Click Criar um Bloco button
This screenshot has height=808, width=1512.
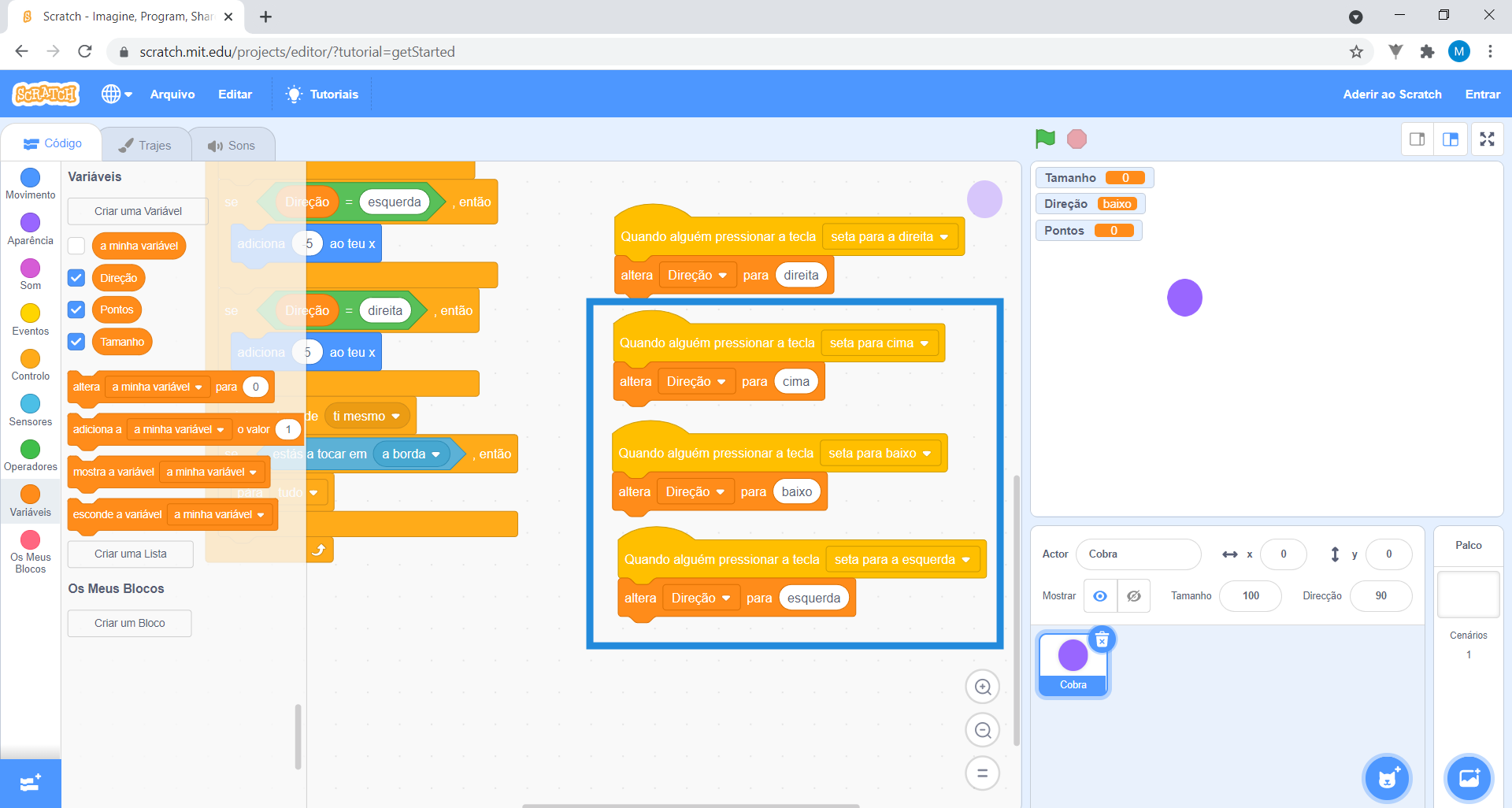(129, 623)
